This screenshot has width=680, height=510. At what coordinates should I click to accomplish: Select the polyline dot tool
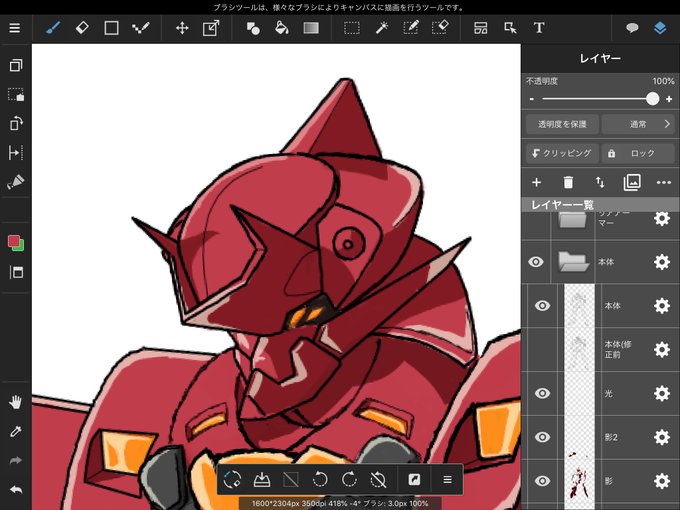coord(141,28)
